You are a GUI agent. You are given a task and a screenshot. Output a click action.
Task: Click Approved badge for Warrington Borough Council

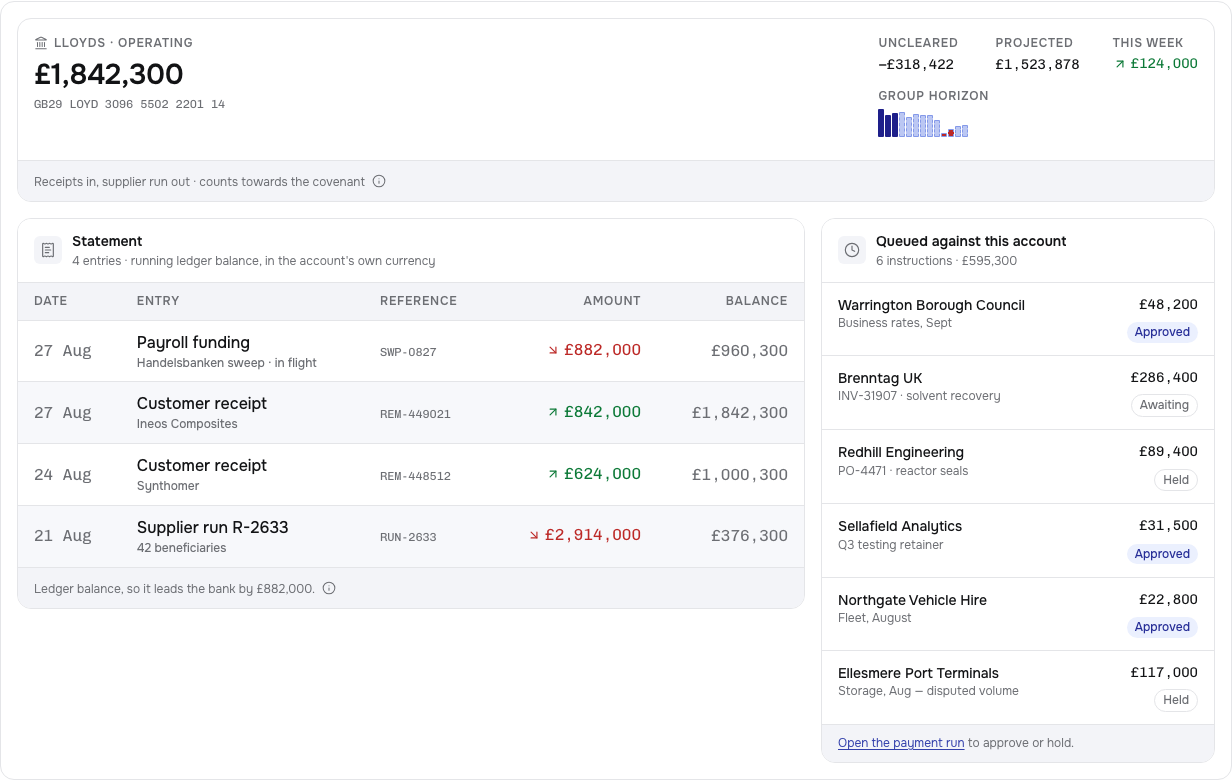pos(1162,332)
